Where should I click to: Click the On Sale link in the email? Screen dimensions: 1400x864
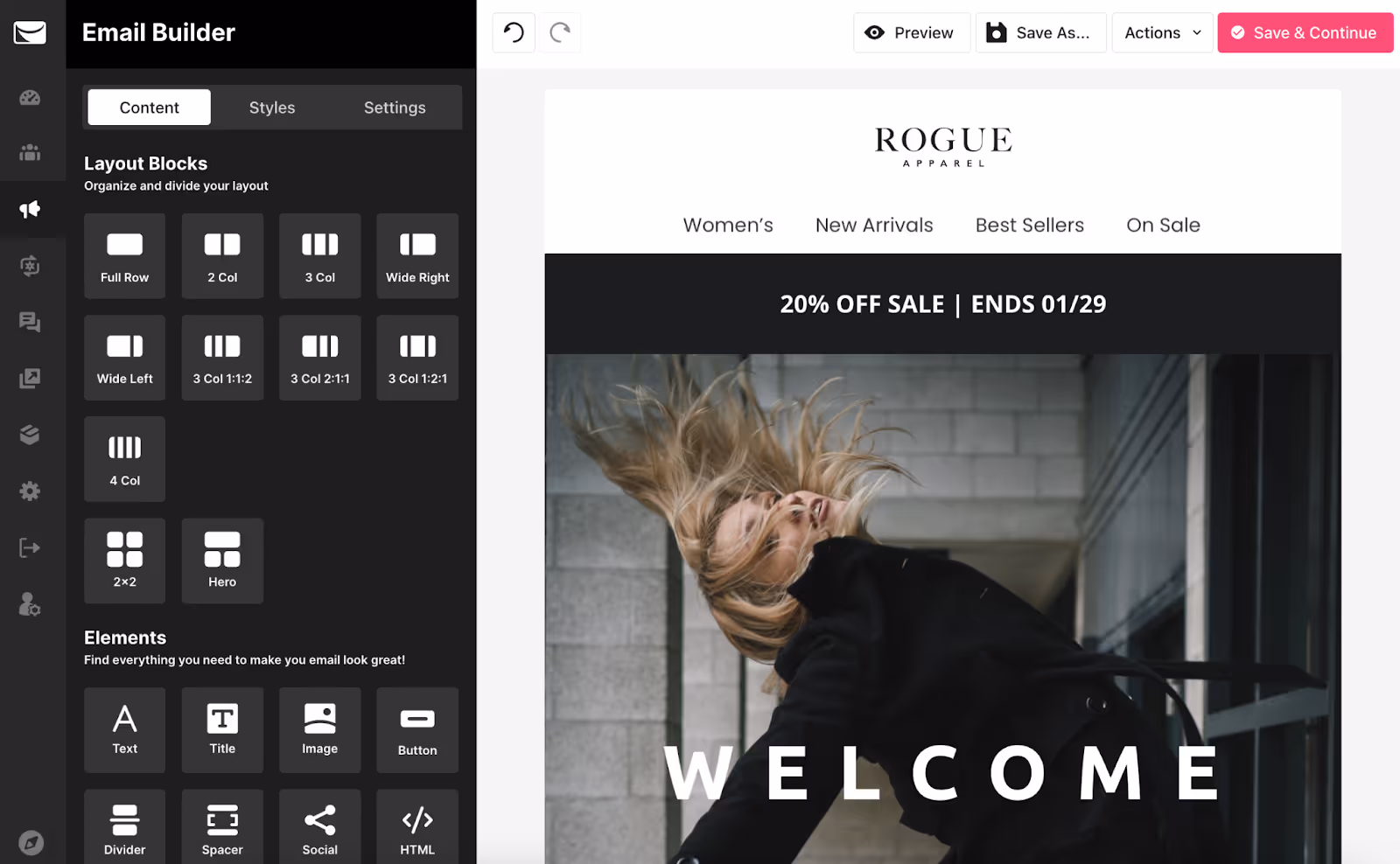[1163, 226]
